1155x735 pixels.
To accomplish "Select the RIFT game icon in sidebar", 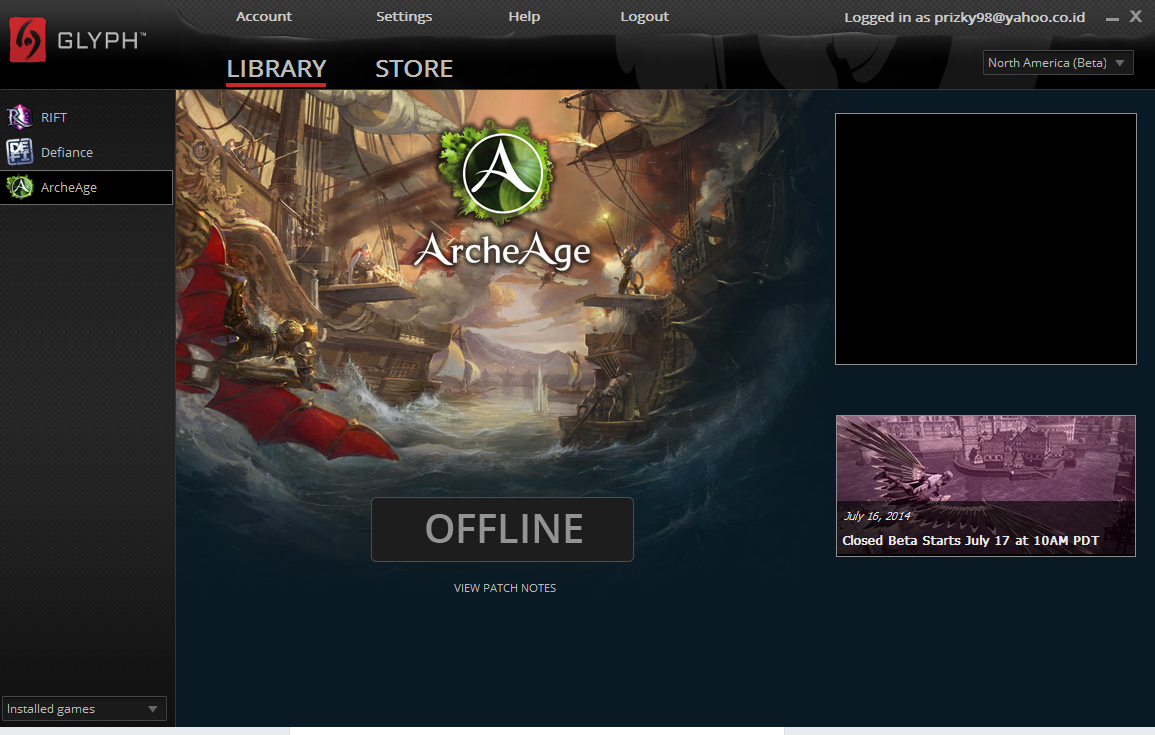I will pos(20,118).
